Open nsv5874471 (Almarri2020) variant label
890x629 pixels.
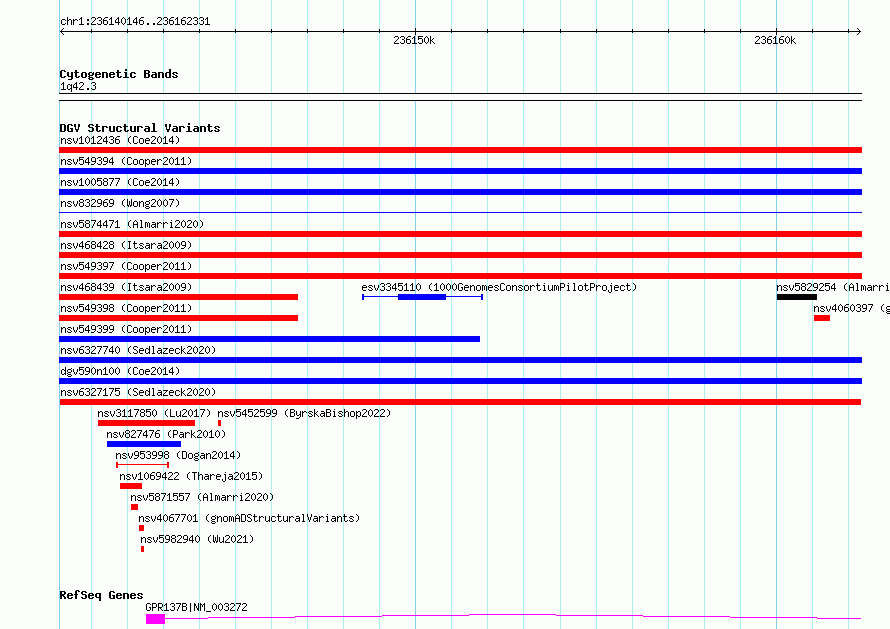tap(132, 224)
